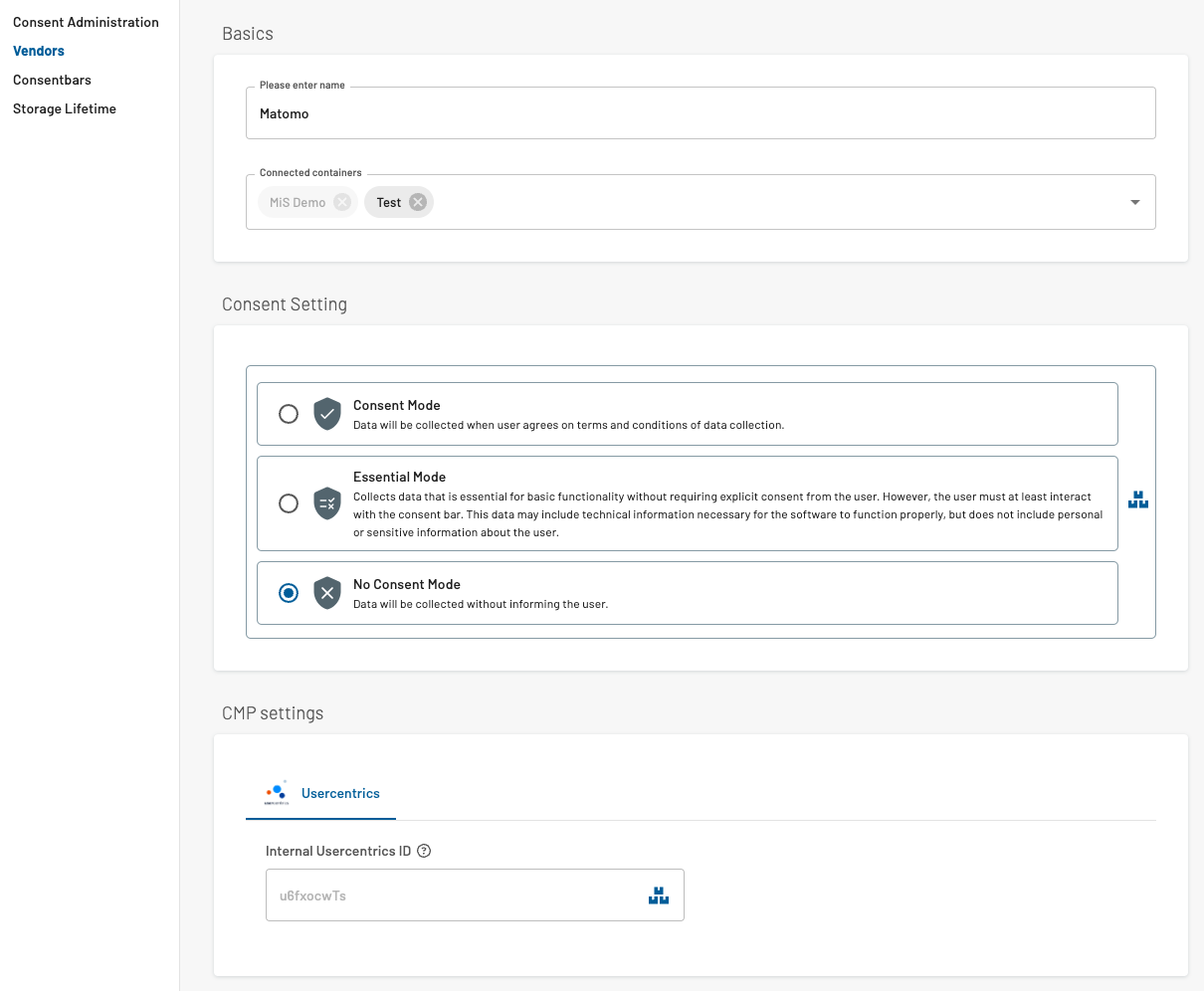Click the Essential Mode shield icon

tap(327, 503)
